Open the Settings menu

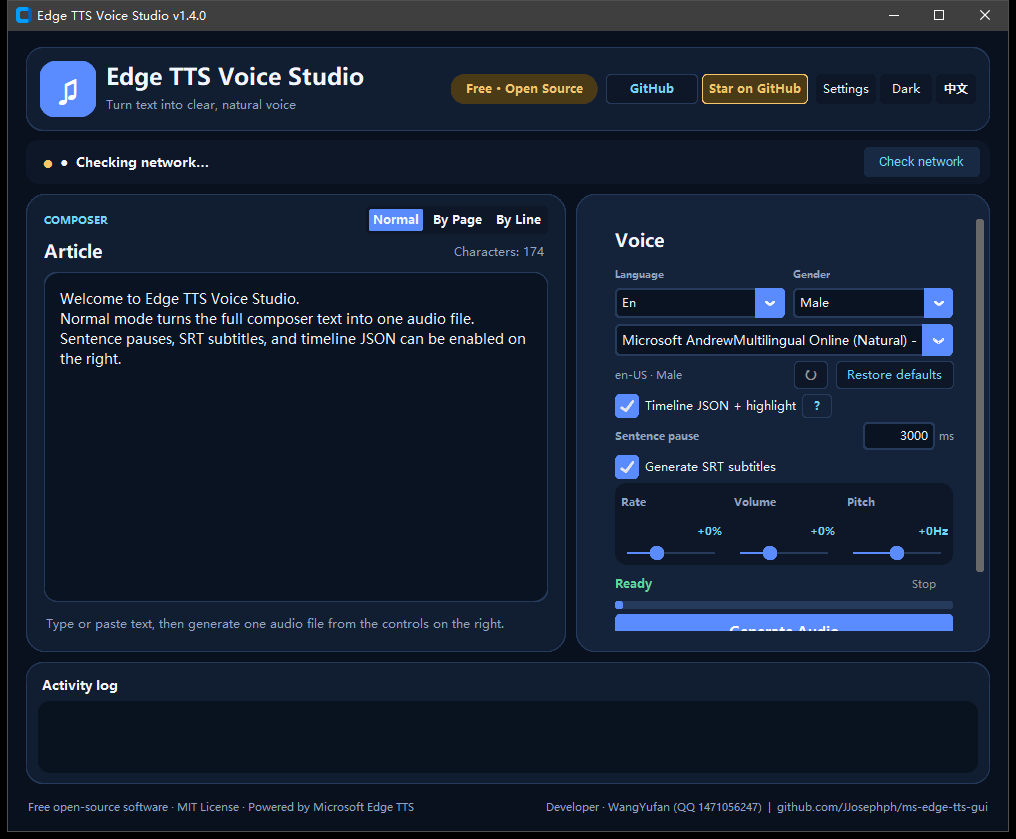[x=846, y=89]
